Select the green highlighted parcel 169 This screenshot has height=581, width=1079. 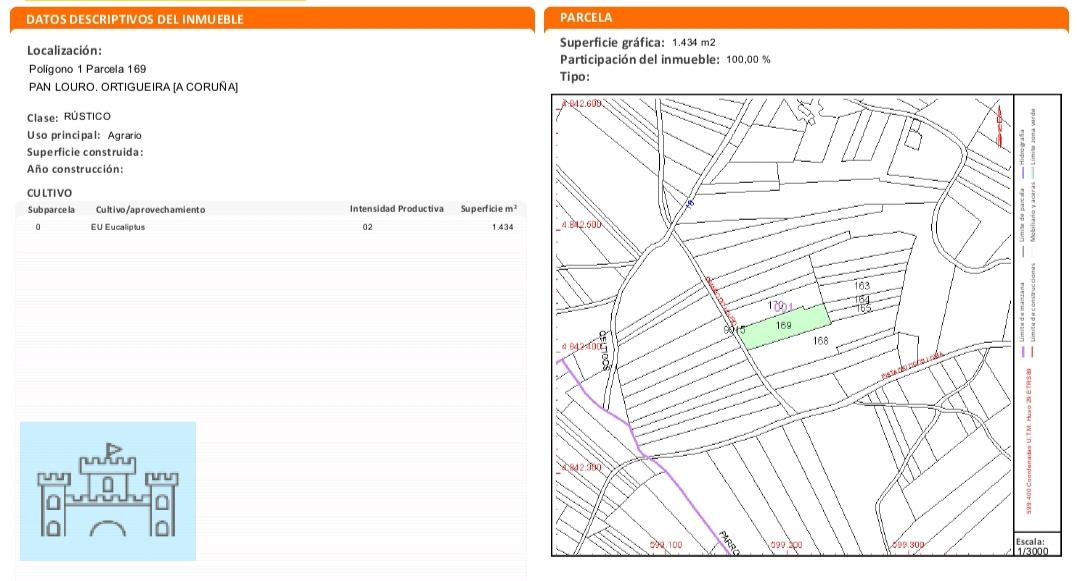pos(786,328)
